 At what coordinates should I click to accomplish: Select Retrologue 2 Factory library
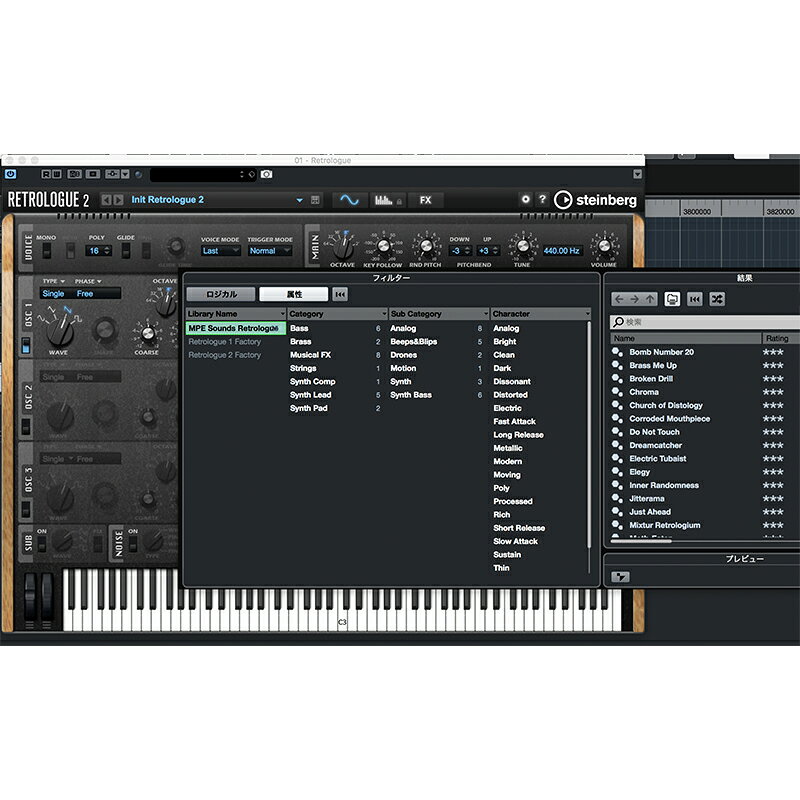[x=236, y=355]
